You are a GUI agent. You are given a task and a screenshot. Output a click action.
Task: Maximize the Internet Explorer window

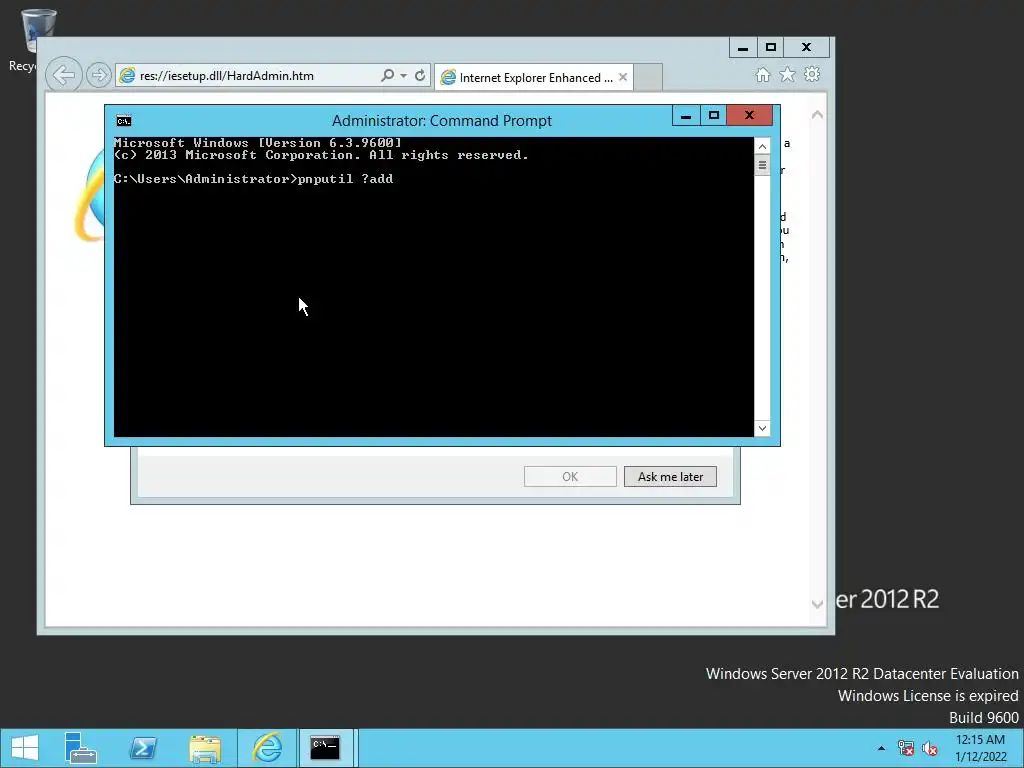coord(771,48)
